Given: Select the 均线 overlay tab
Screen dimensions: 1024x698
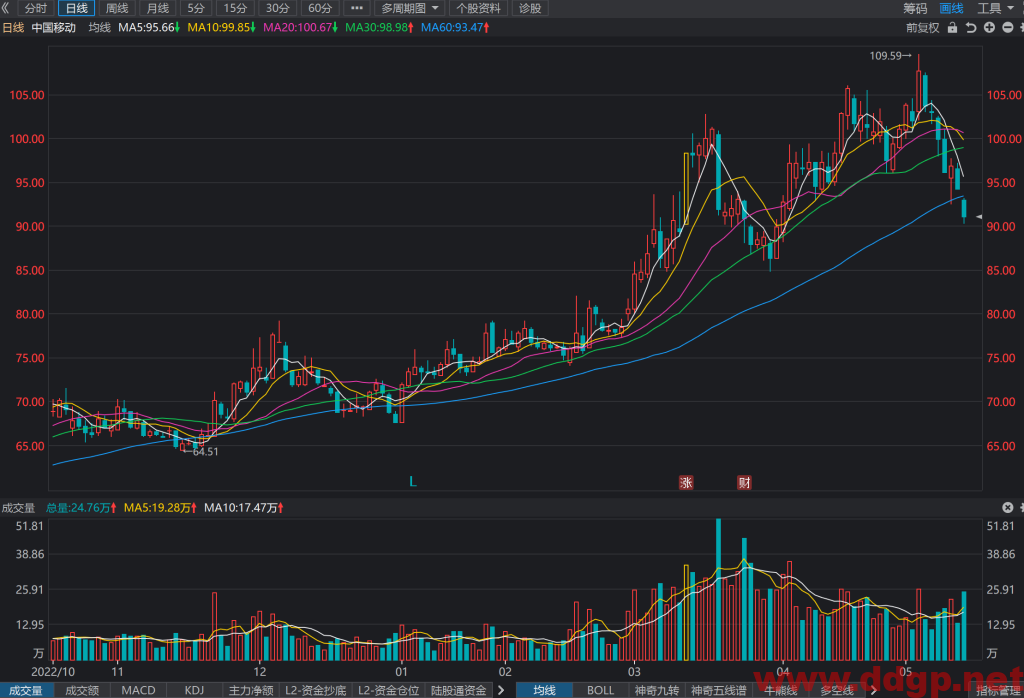Looking at the screenshot, I should 544,690.
